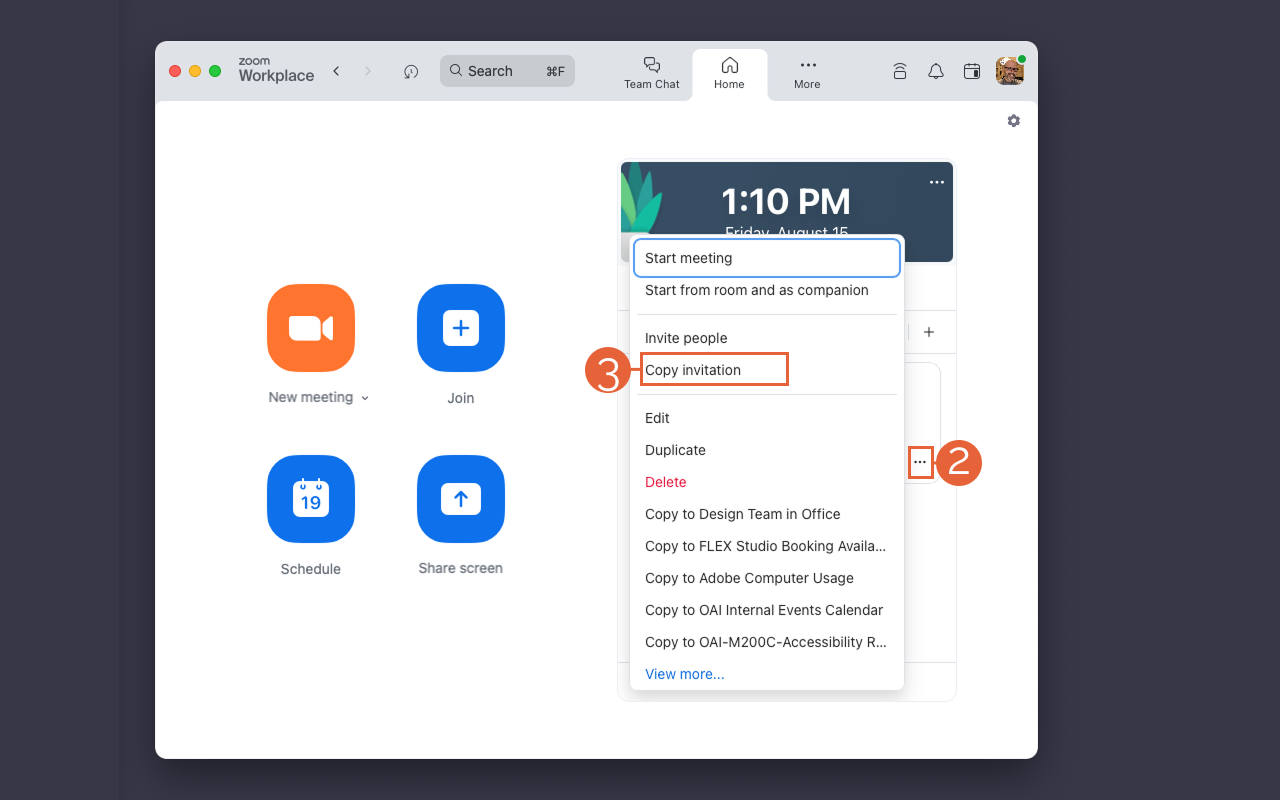Click the Start meeting button
The width and height of the screenshot is (1280, 800).
coord(766,258)
